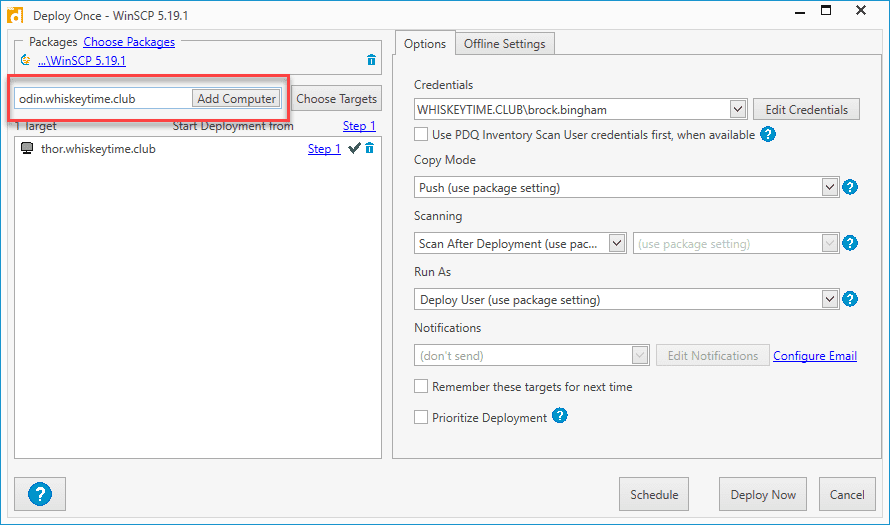
Task: Switch to the Options tab
Action: click(x=425, y=44)
